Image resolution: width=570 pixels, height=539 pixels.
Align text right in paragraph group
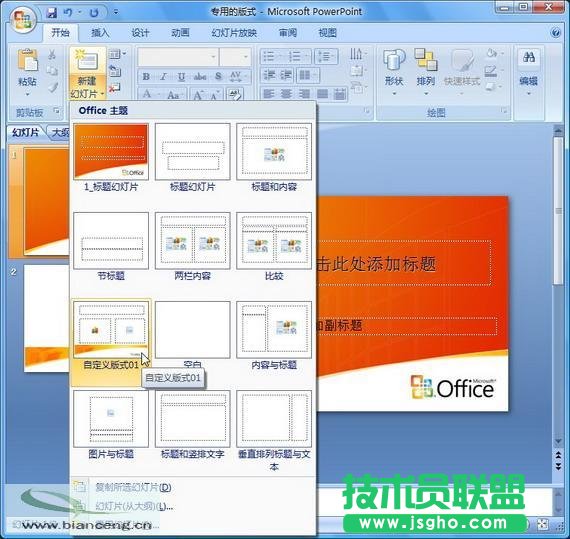pyautogui.click(x=304, y=94)
